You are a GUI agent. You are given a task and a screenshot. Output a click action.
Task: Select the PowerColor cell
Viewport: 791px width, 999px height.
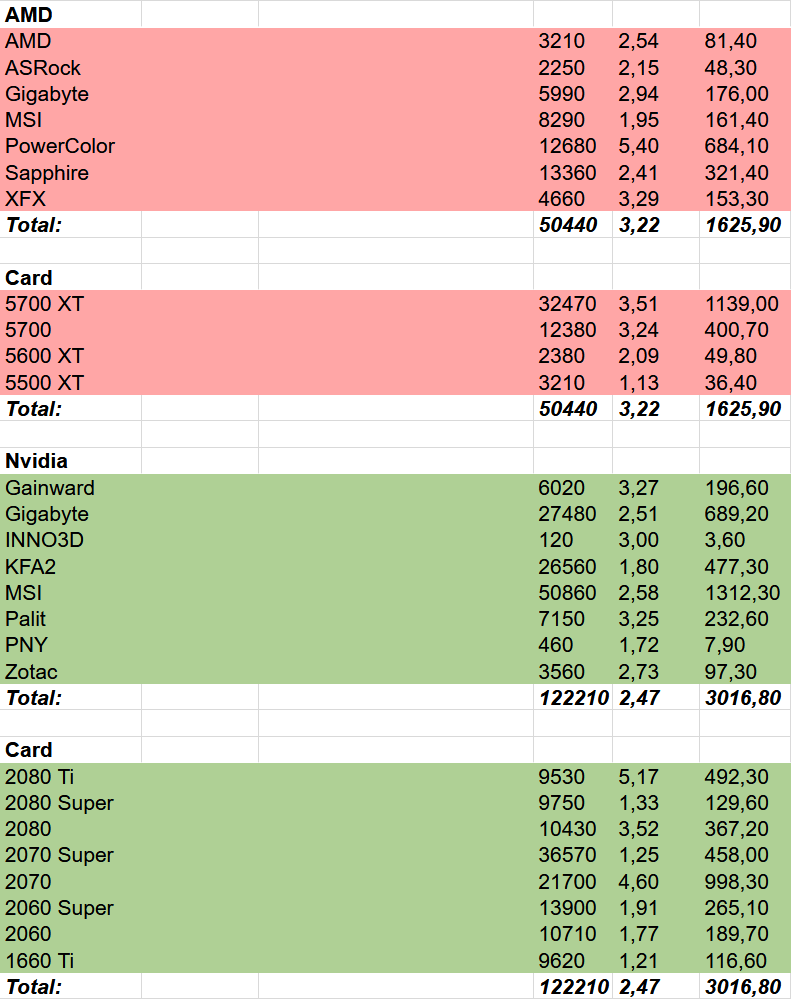[60, 146]
